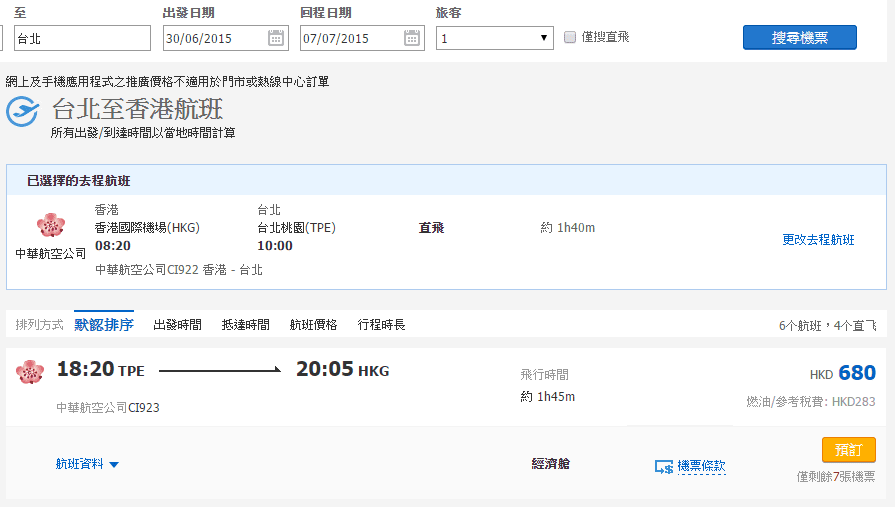
Task: Open the departure date calendar icon
Action: (276, 38)
